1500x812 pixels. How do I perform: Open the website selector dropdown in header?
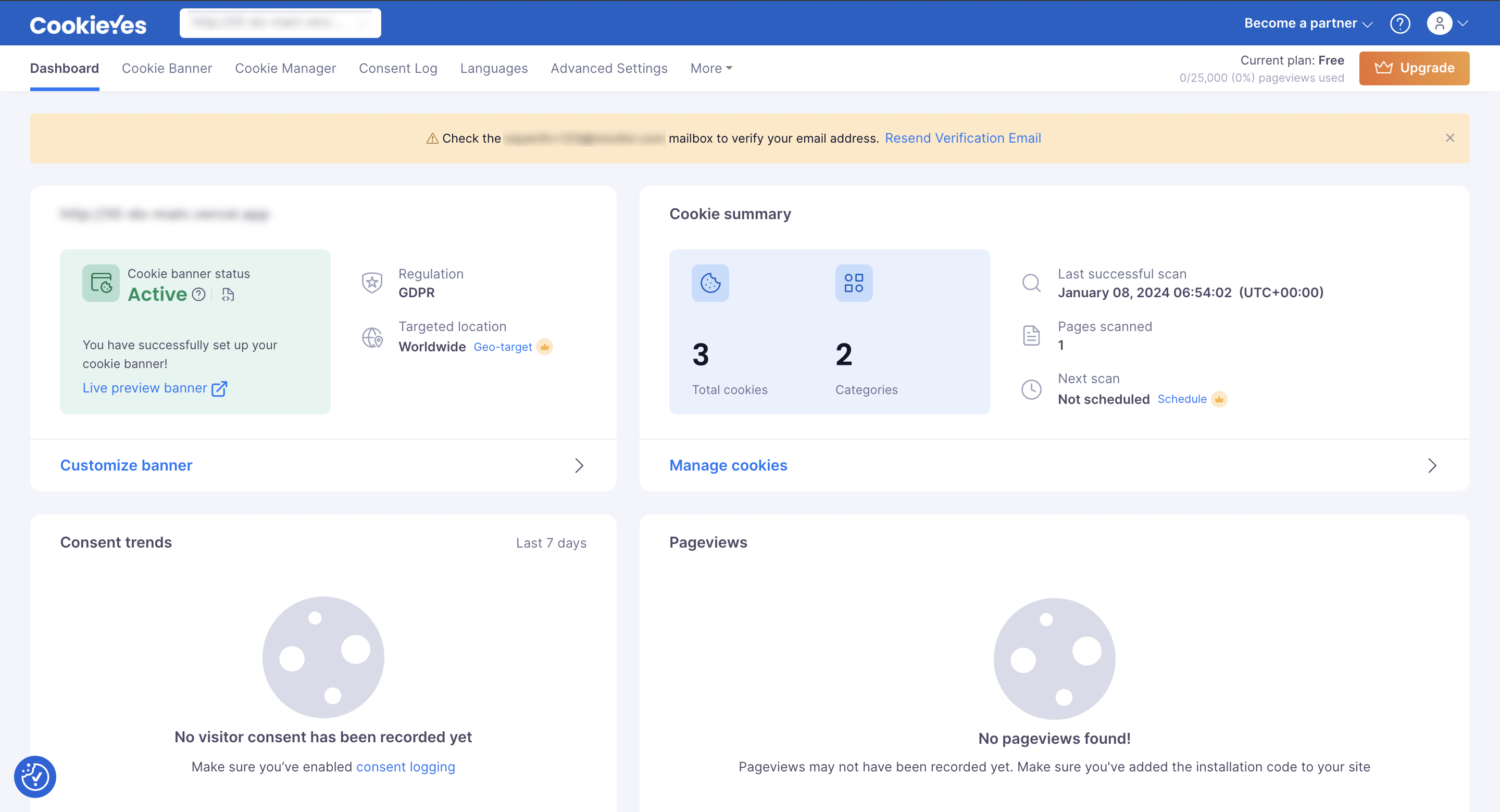coord(280,23)
